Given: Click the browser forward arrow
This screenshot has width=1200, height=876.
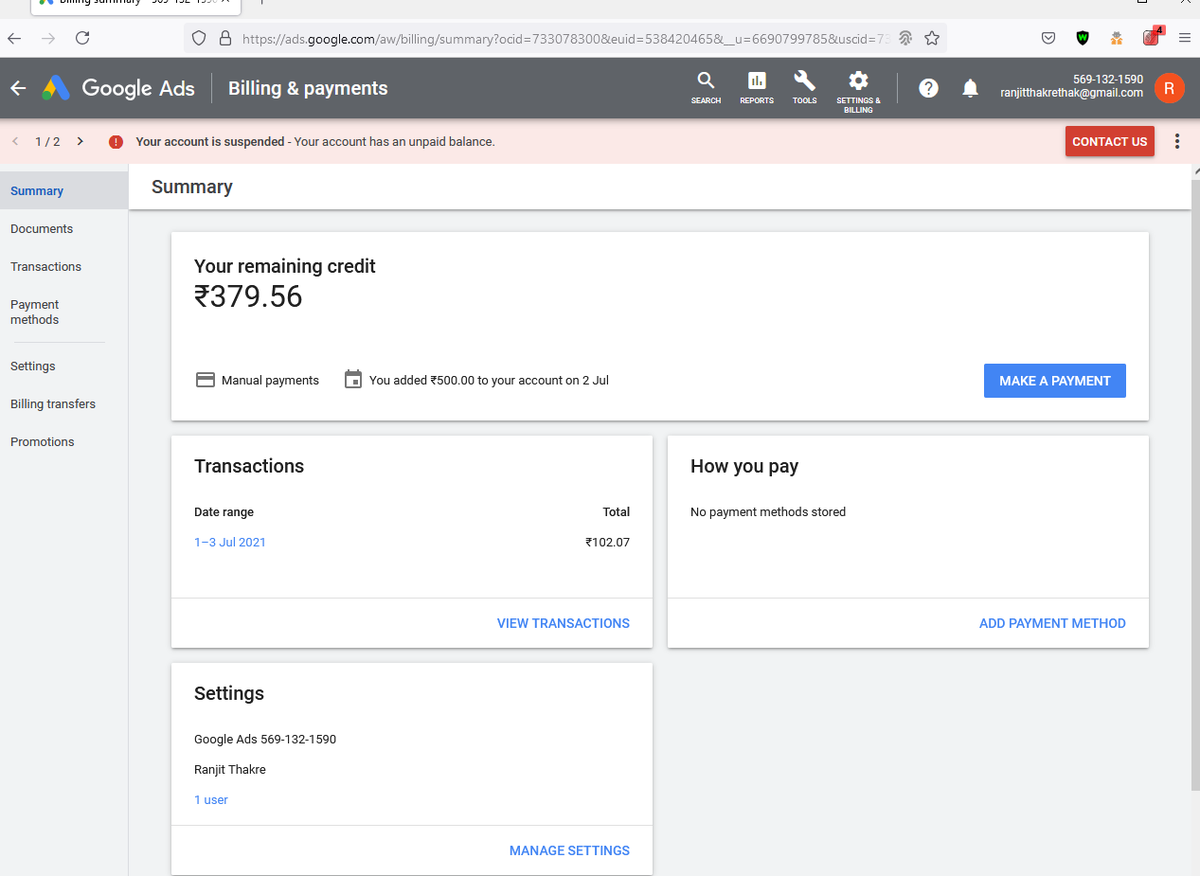Looking at the screenshot, I should (x=48, y=38).
